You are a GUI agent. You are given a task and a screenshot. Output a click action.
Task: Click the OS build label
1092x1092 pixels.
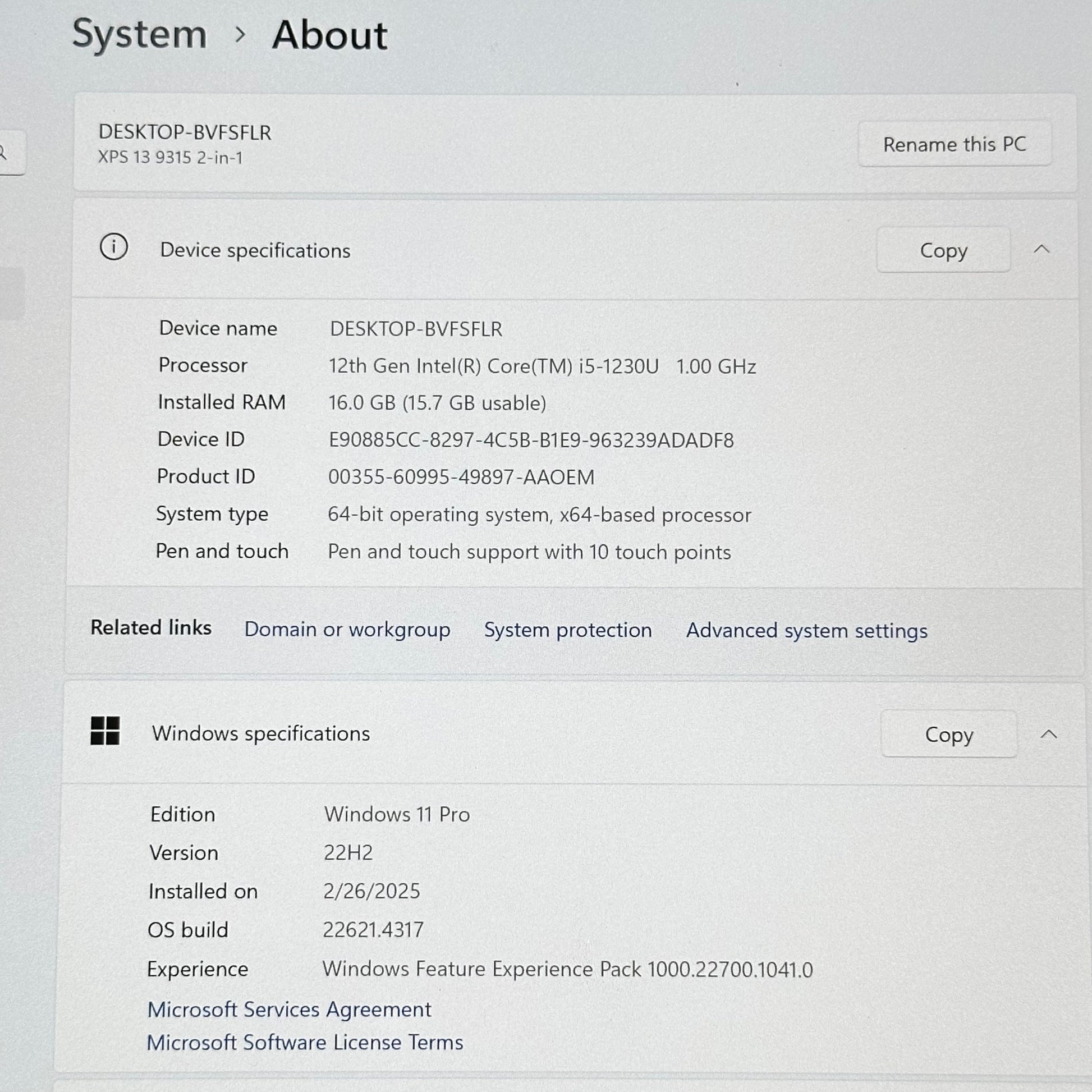[x=187, y=930]
